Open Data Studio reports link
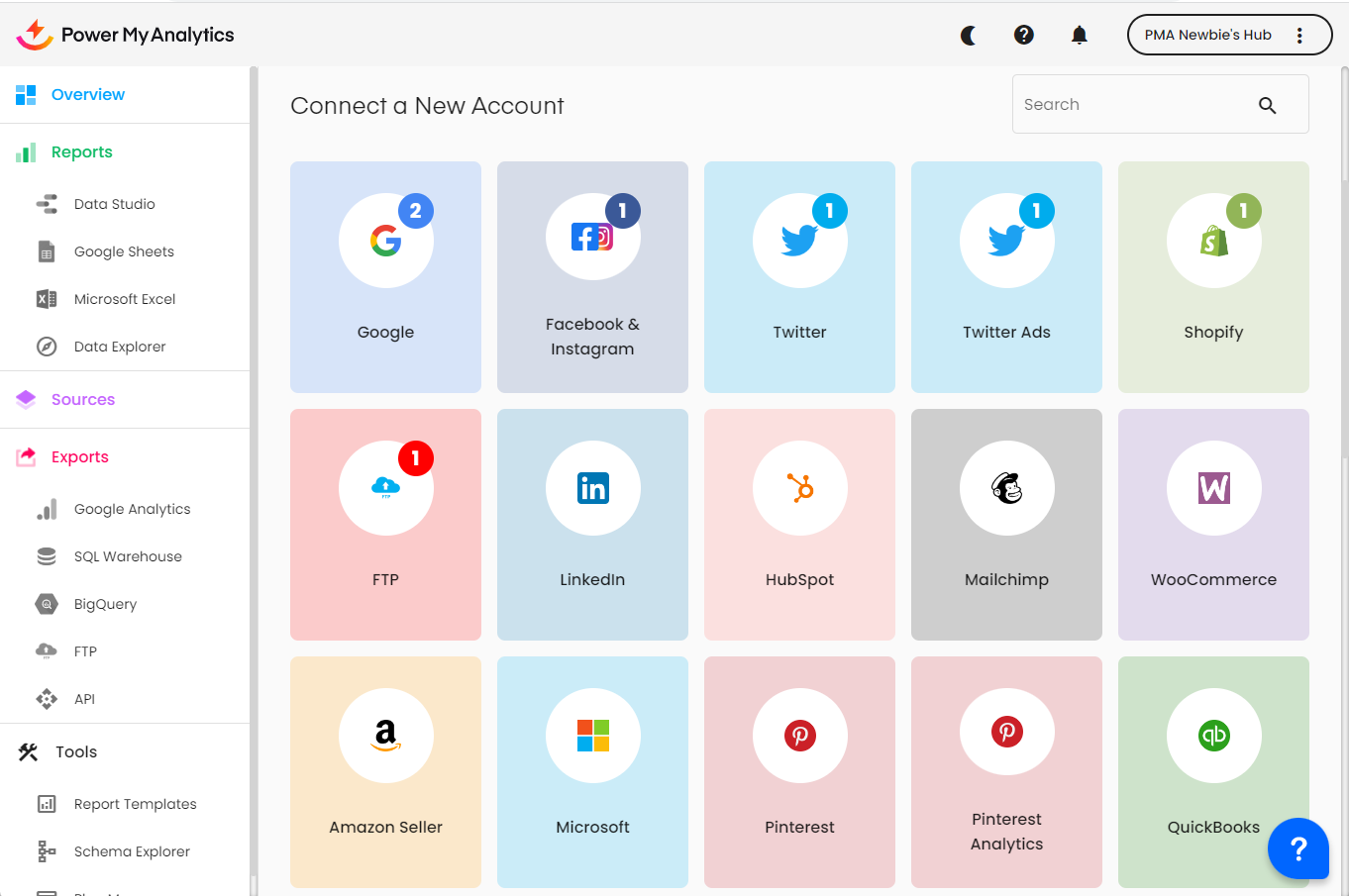The width and height of the screenshot is (1349, 896). click(x=115, y=205)
